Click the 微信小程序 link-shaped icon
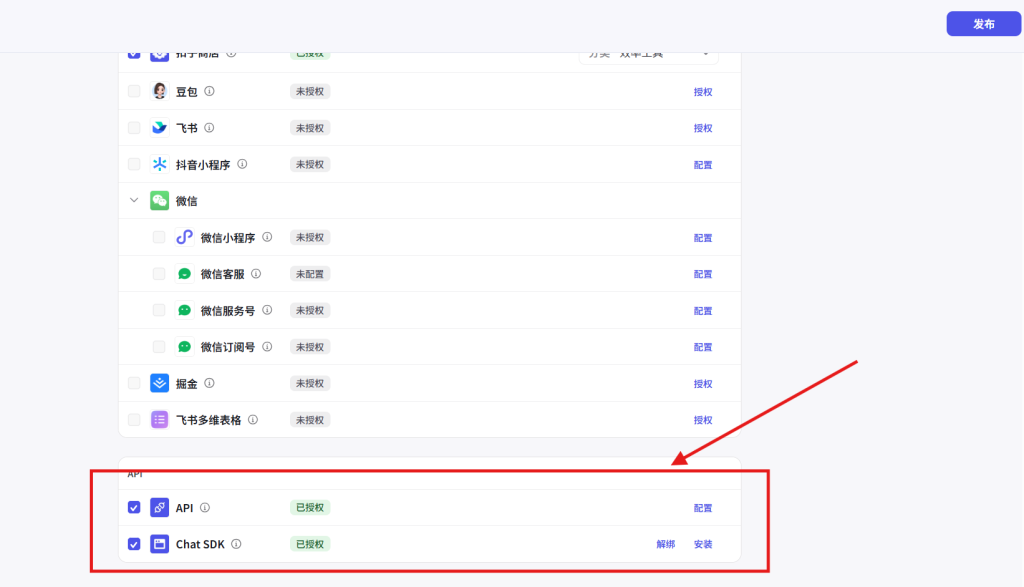1024x587 pixels. [184, 237]
